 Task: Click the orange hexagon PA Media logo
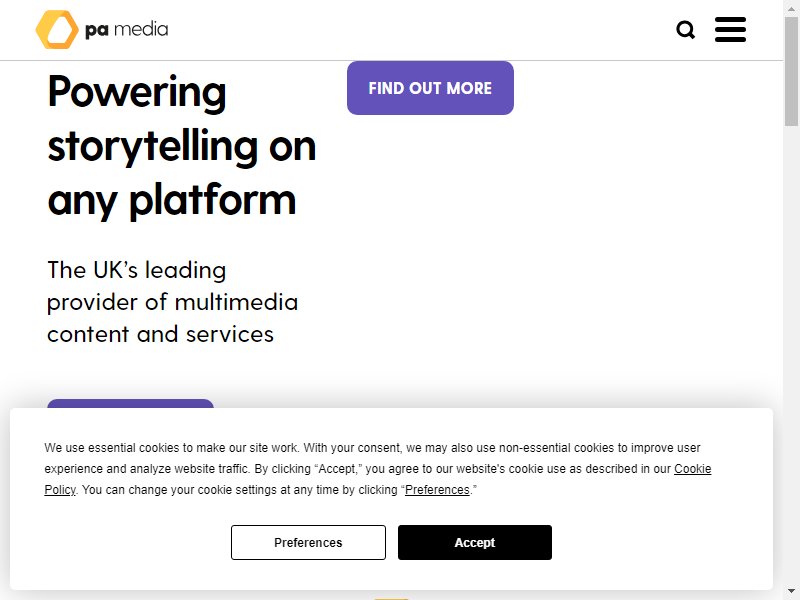[x=57, y=30]
